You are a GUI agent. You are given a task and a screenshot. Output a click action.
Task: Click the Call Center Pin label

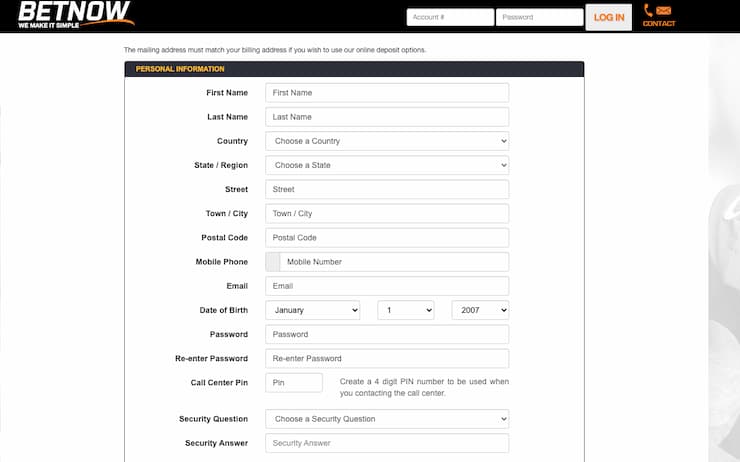219,382
